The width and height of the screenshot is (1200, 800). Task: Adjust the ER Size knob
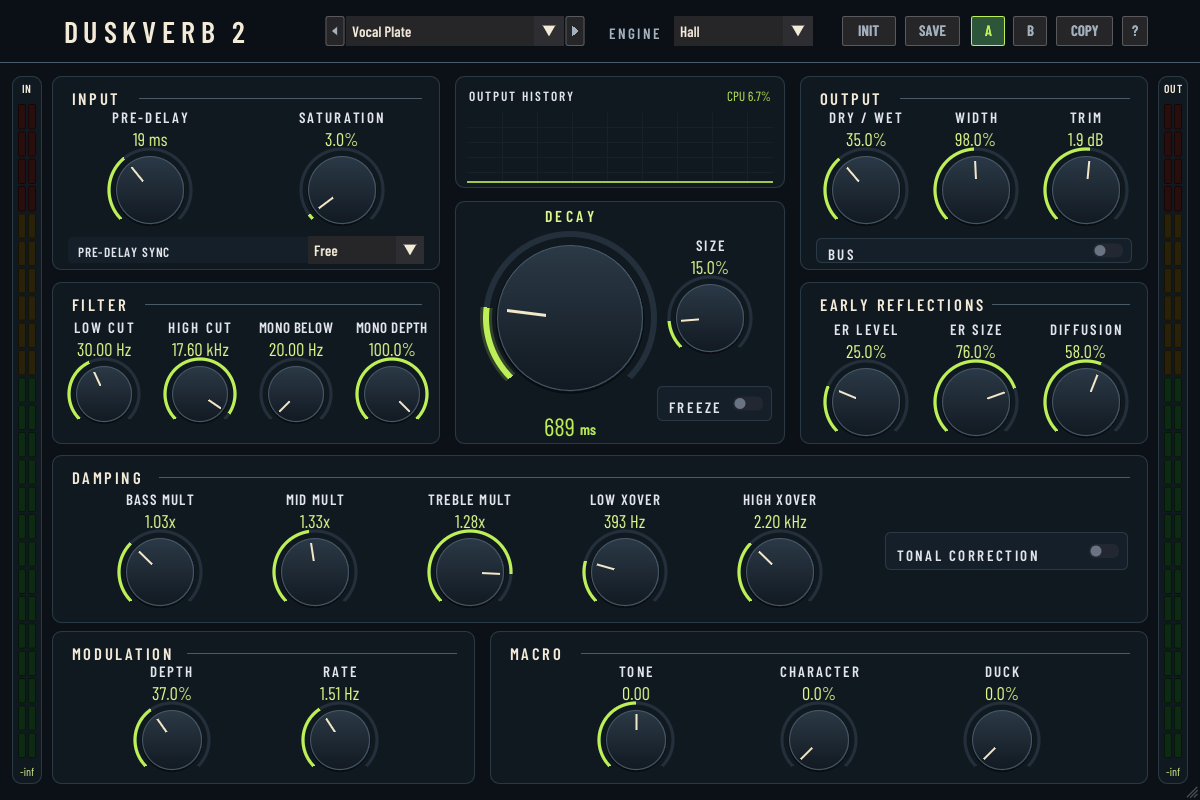pyautogui.click(x=976, y=402)
